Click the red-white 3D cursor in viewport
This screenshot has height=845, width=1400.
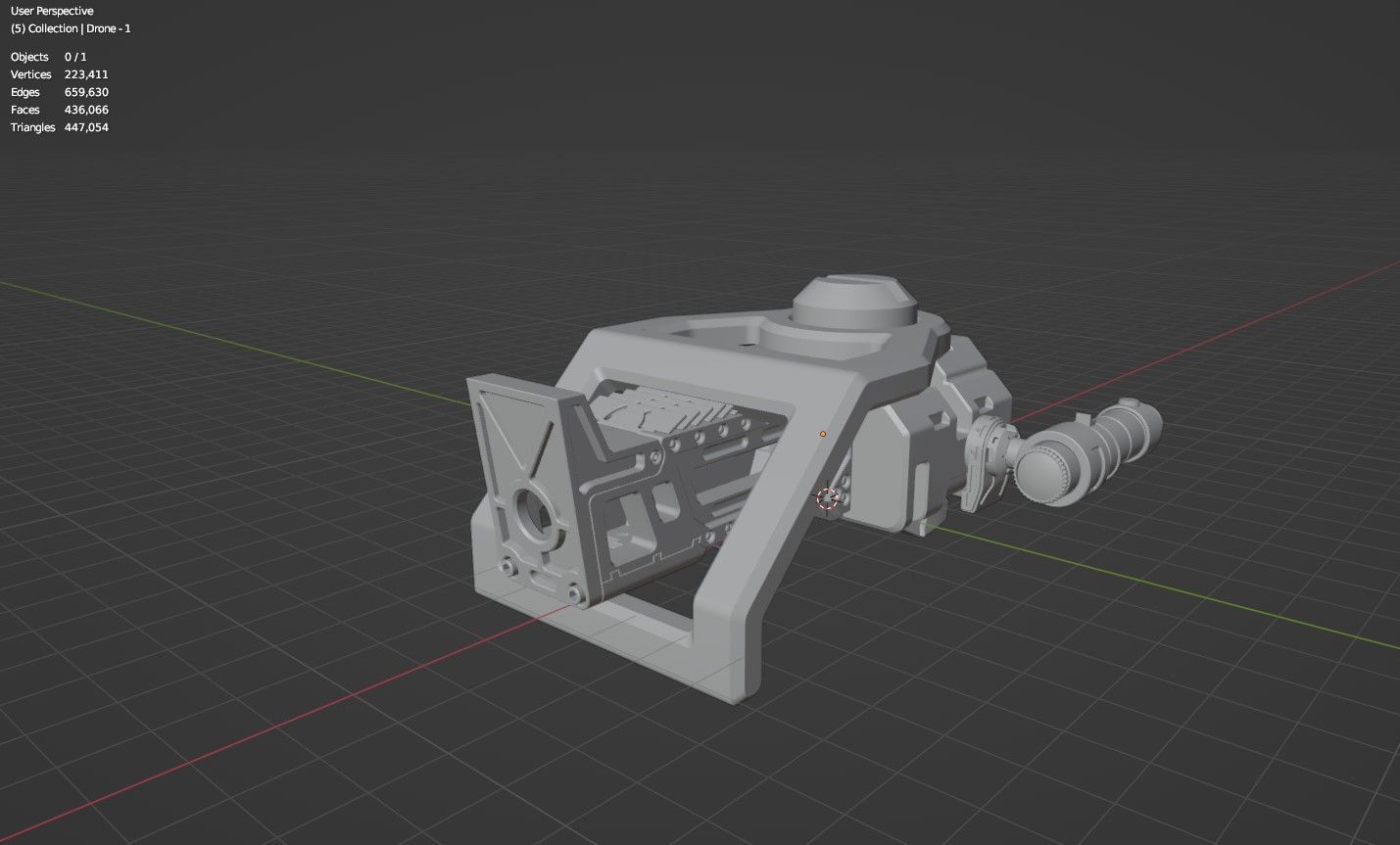point(829,499)
